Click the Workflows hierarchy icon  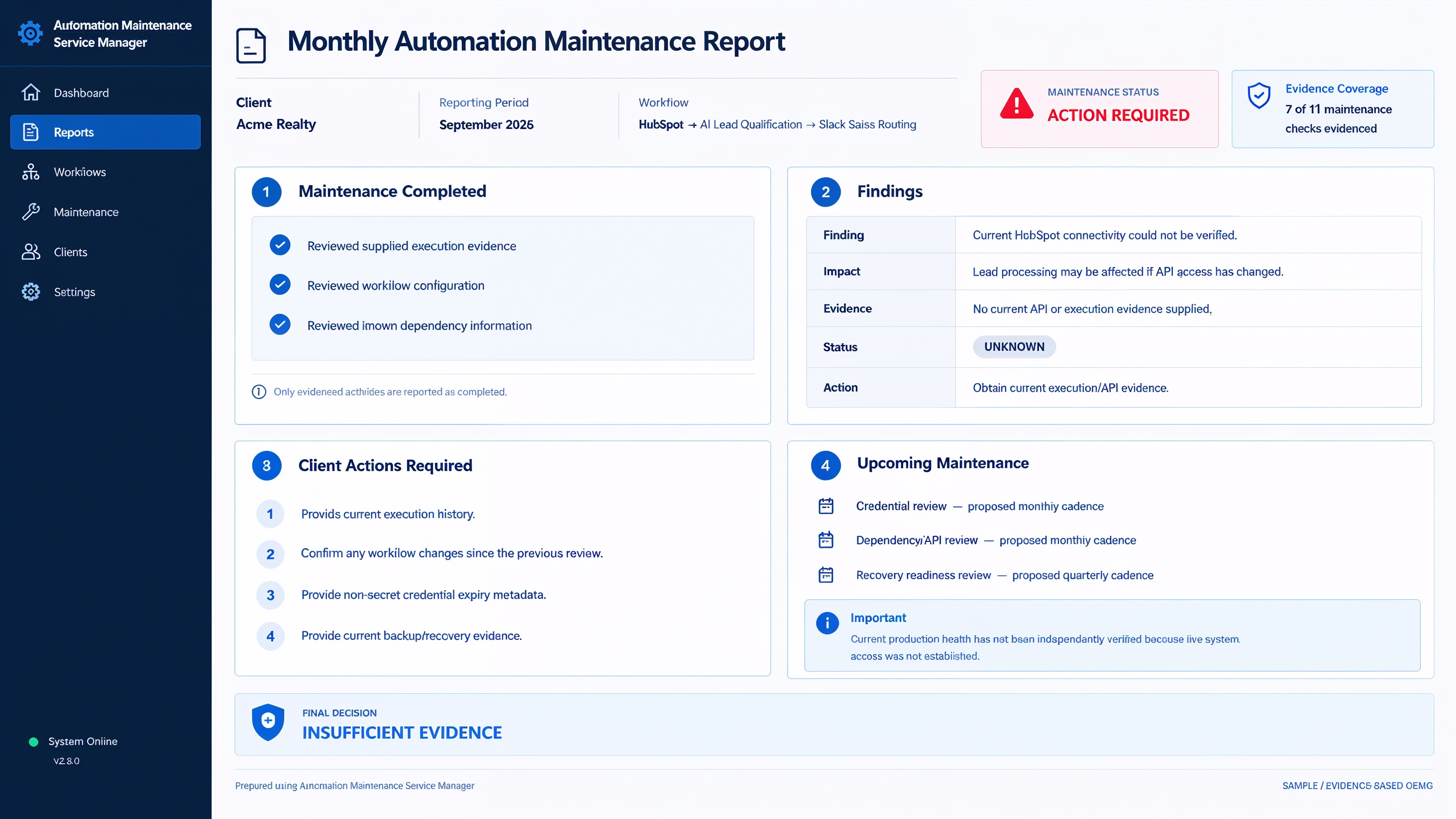tap(30, 172)
